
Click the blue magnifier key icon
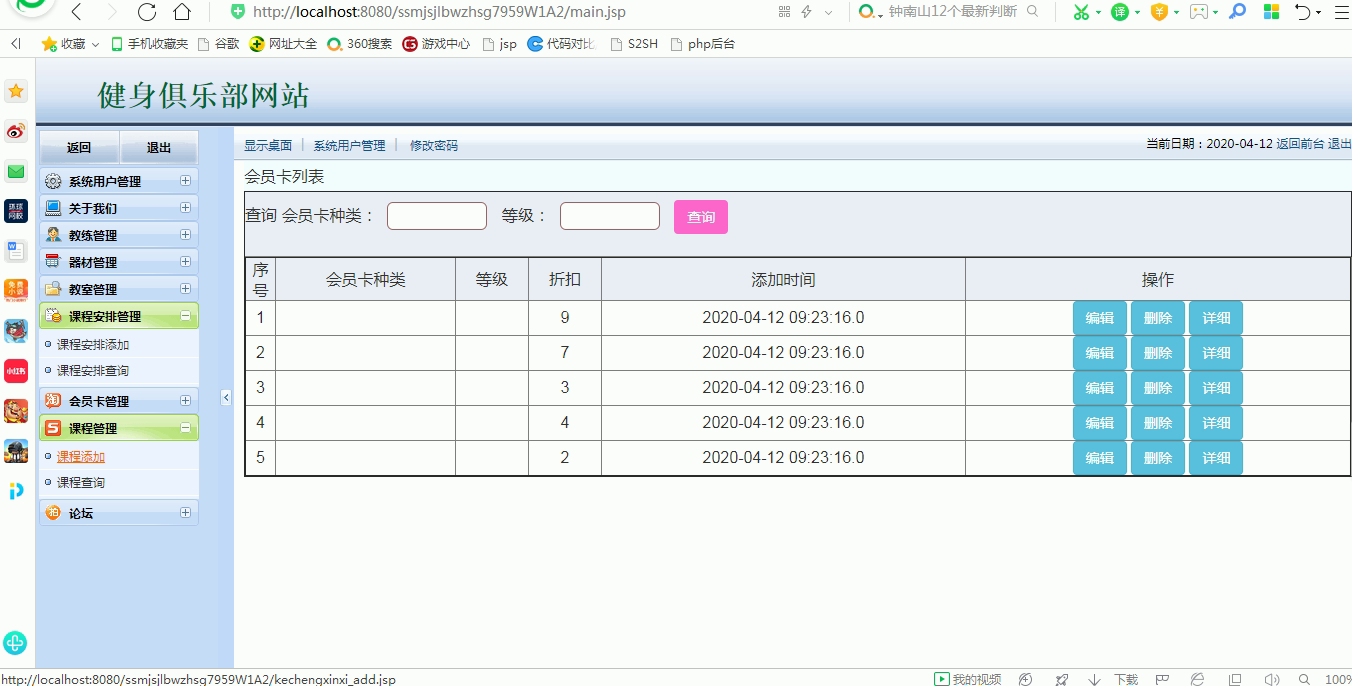click(1238, 12)
